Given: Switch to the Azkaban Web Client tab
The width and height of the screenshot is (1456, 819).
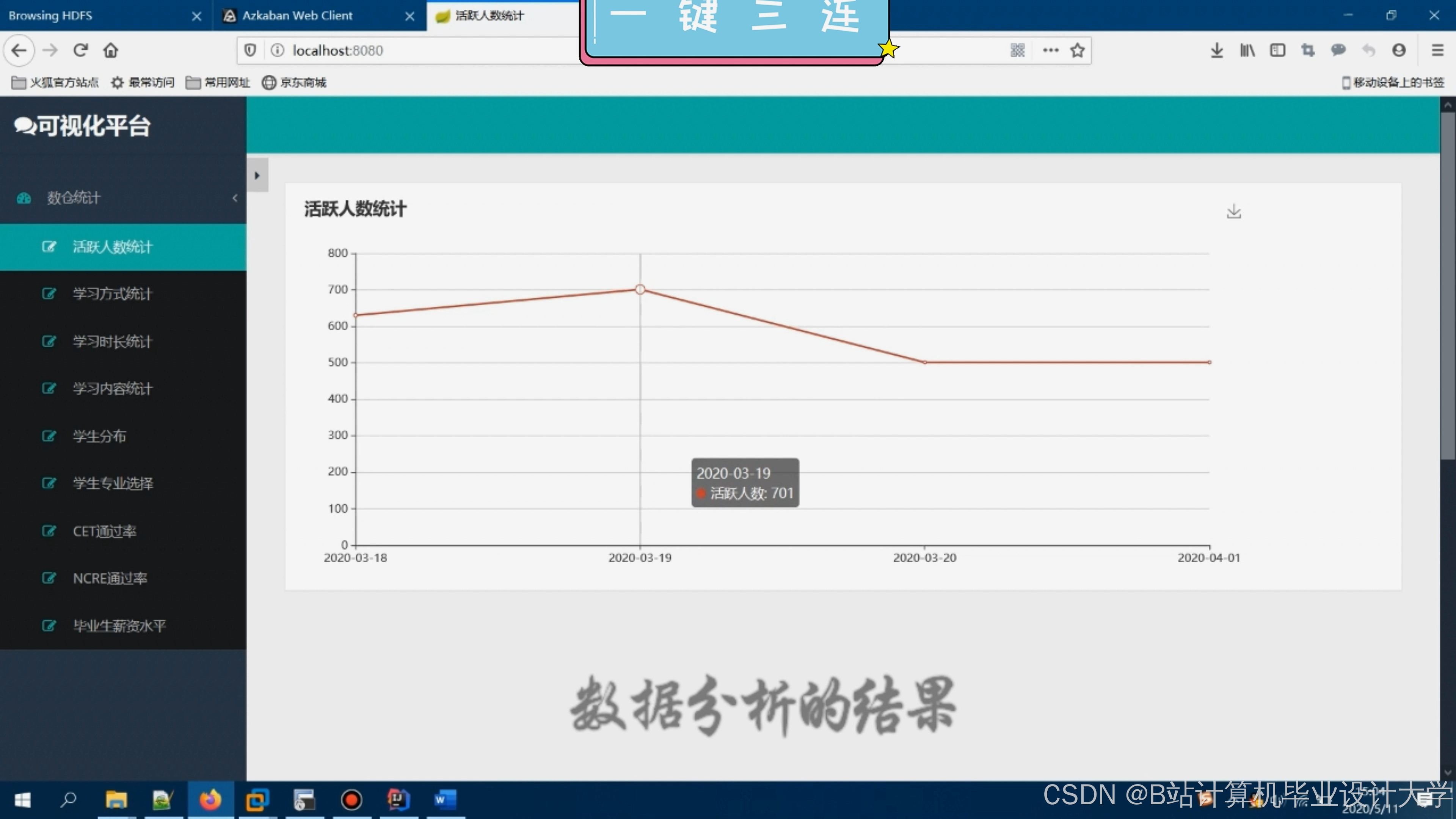Looking at the screenshot, I should (297, 16).
